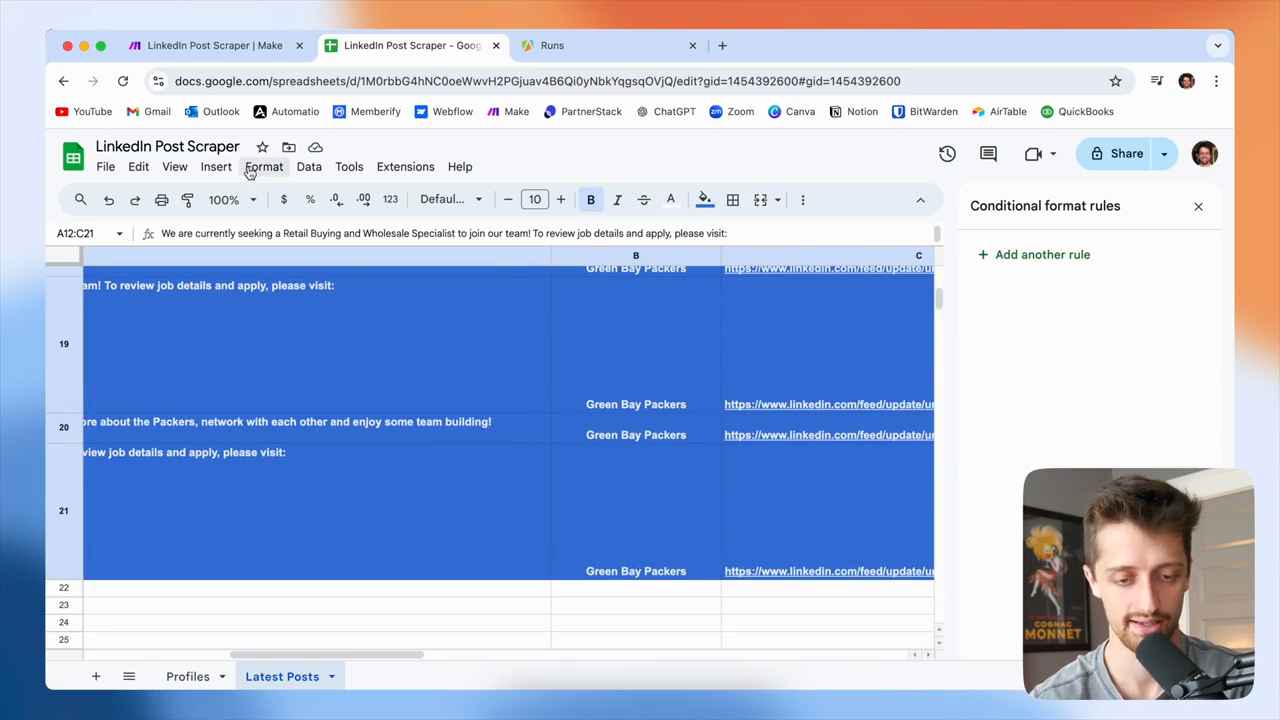The width and height of the screenshot is (1280, 720).
Task: Print the spreadsheet via printer icon
Action: 161,200
